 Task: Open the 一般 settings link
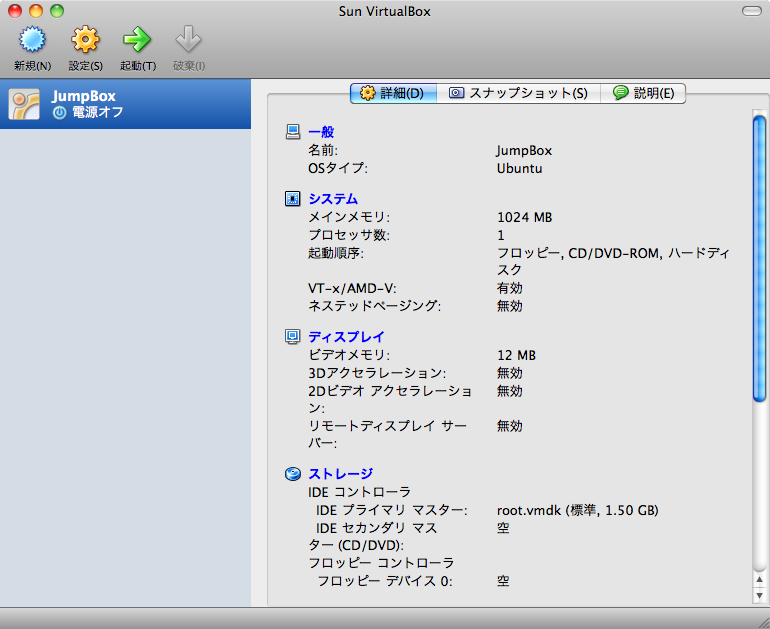pyautogui.click(x=321, y=132)
